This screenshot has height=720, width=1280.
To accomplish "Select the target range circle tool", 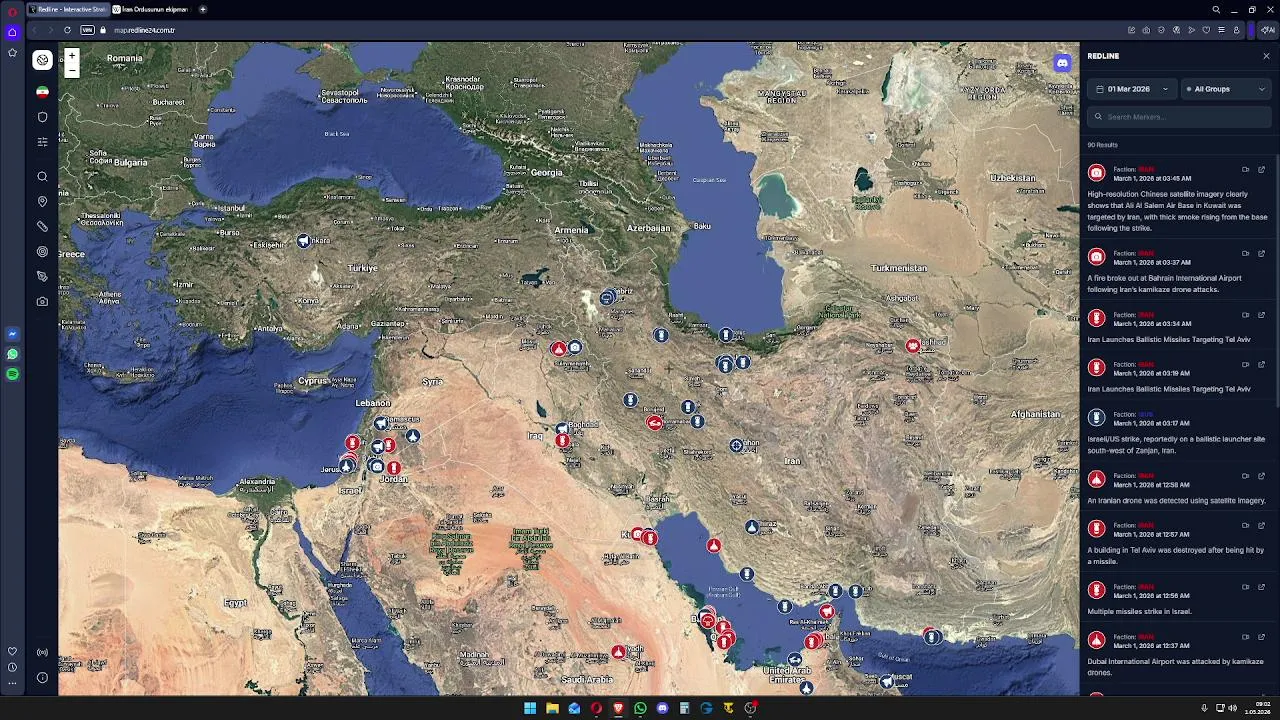I will pos(42,252).
